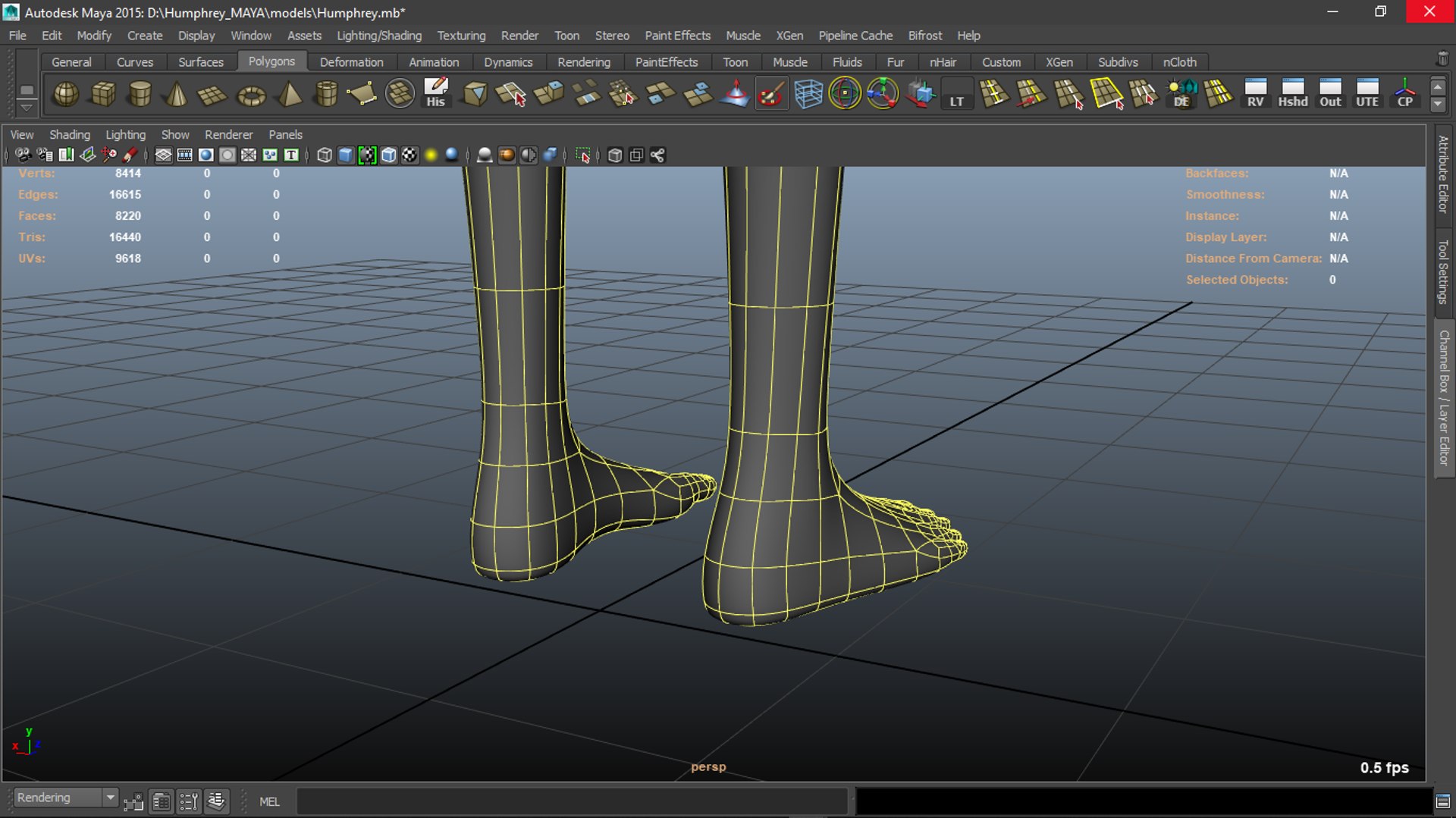Toggle textured display mode
This screenshot has width=1456, height=818.
409,155
